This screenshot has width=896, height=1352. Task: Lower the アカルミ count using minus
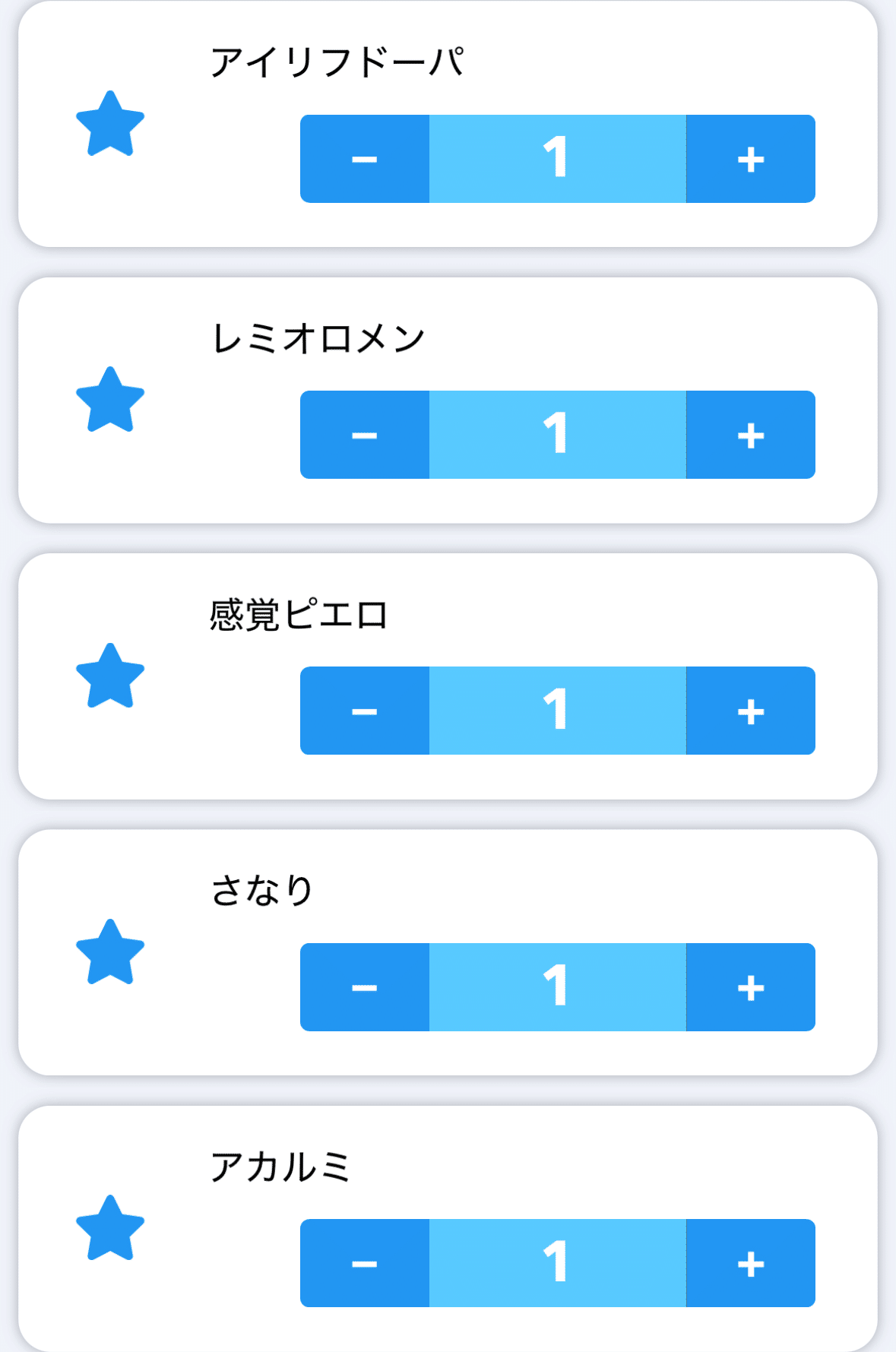(x=365, y=1263)
